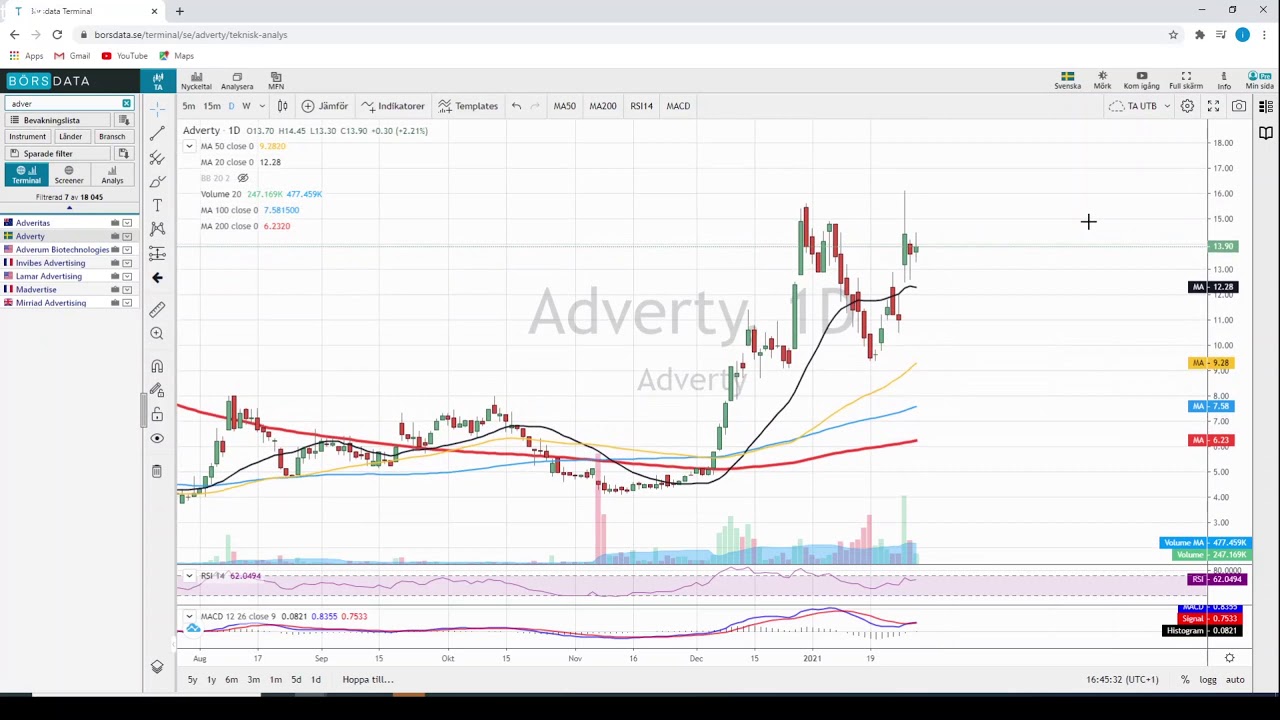Undo the last chart action

[516, 106]
